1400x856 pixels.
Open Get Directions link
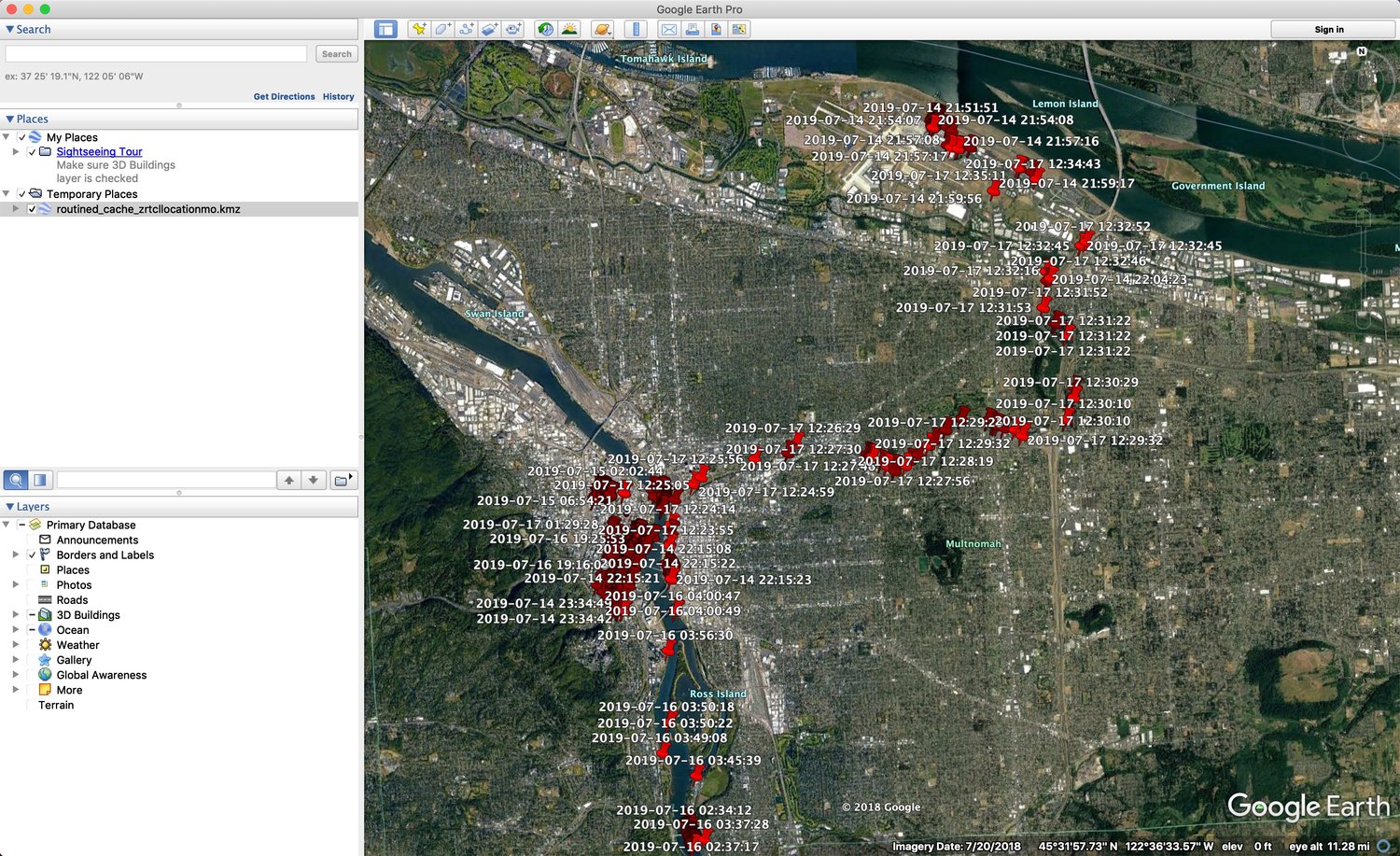coord(284,96)
